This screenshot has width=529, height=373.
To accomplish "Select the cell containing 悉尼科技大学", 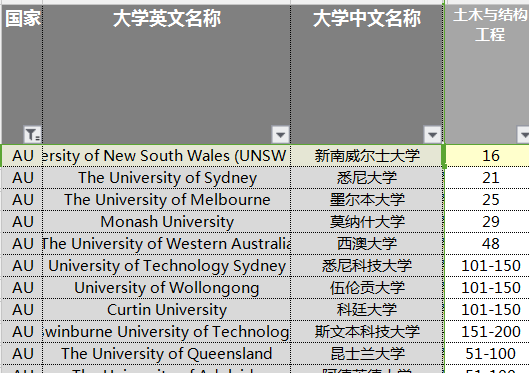I will click(367, 266).
